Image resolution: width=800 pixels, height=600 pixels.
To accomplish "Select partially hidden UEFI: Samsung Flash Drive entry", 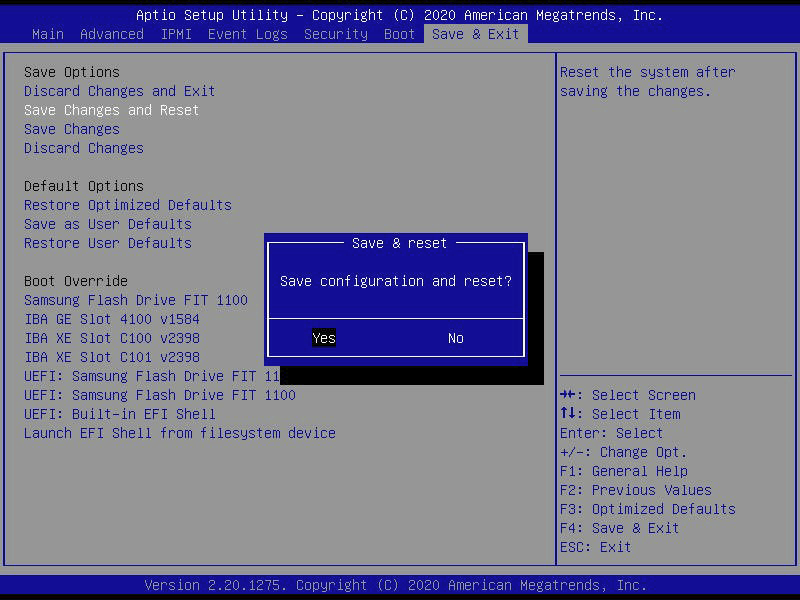I will 152,376.
